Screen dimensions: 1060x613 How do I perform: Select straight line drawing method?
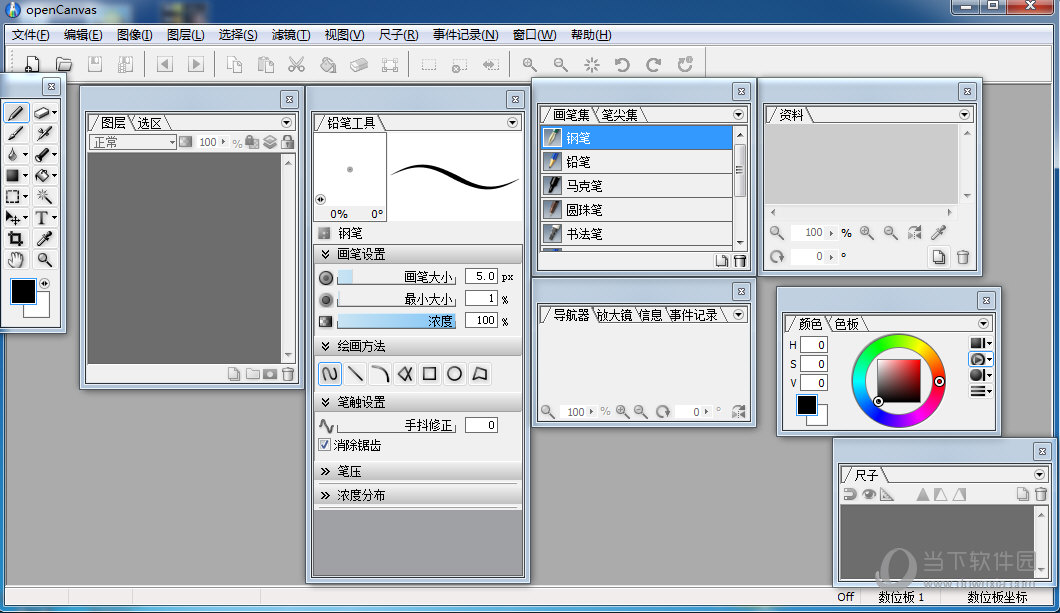pyautogui.click(x=355, y=374)
